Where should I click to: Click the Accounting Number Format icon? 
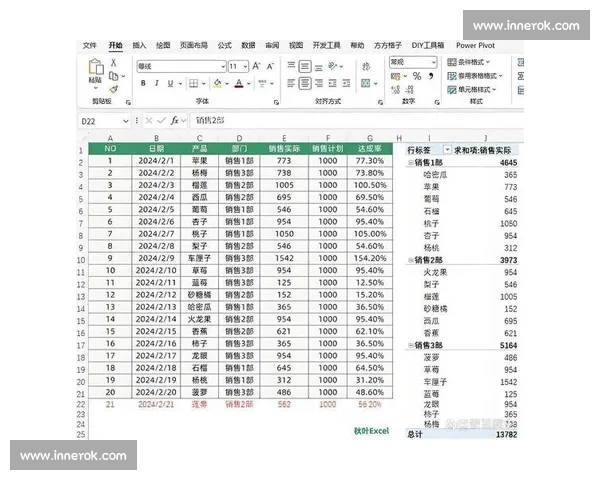pos(396,76)
